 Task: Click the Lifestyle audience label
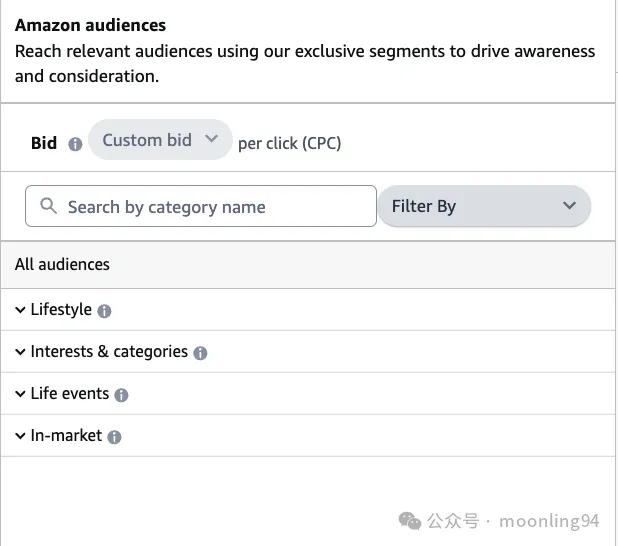pyautogui.click(x=61, y=309)
